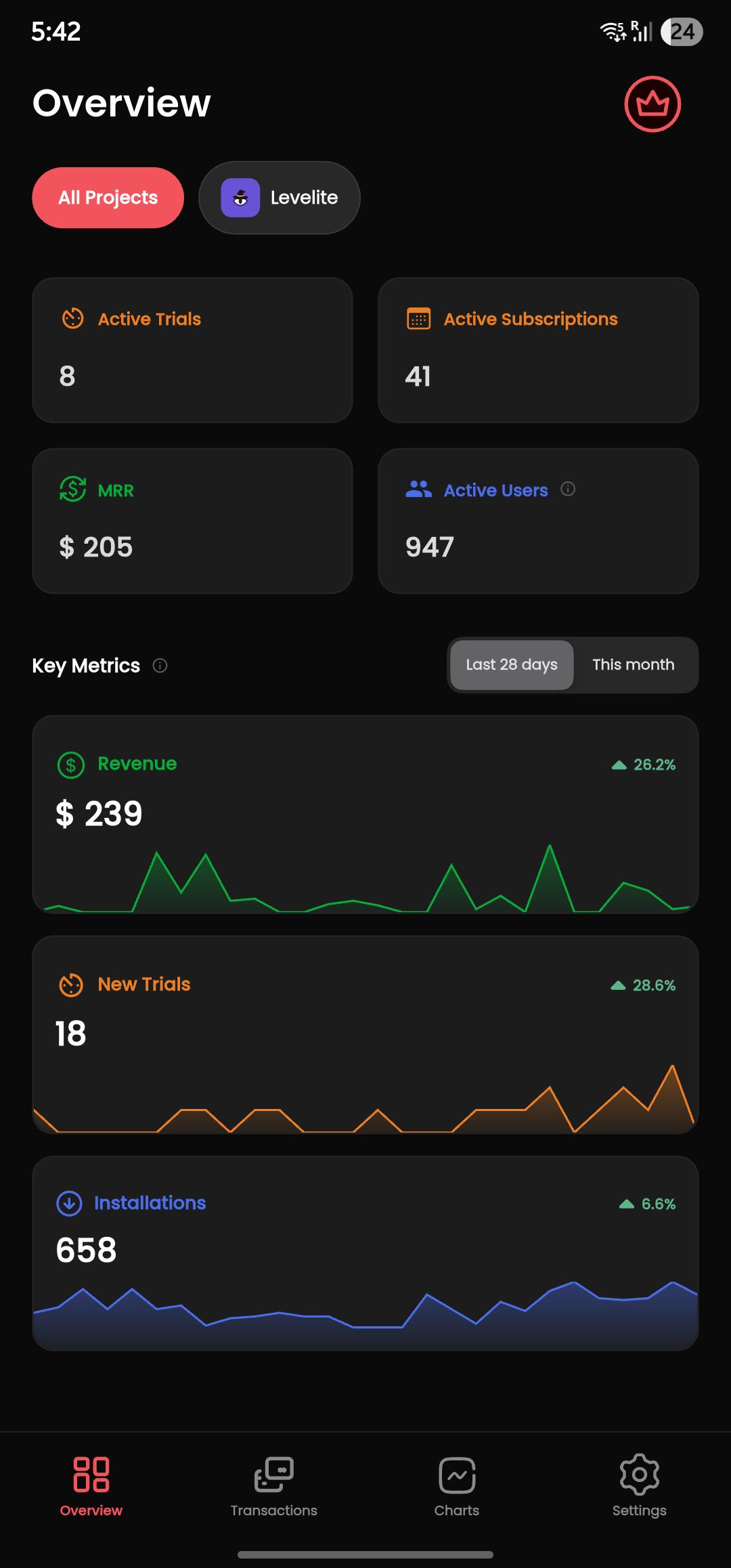Open the Active Trials card
Image resolution: width=731 pixels, height=1568 pixels.
[x=192, y=350]
